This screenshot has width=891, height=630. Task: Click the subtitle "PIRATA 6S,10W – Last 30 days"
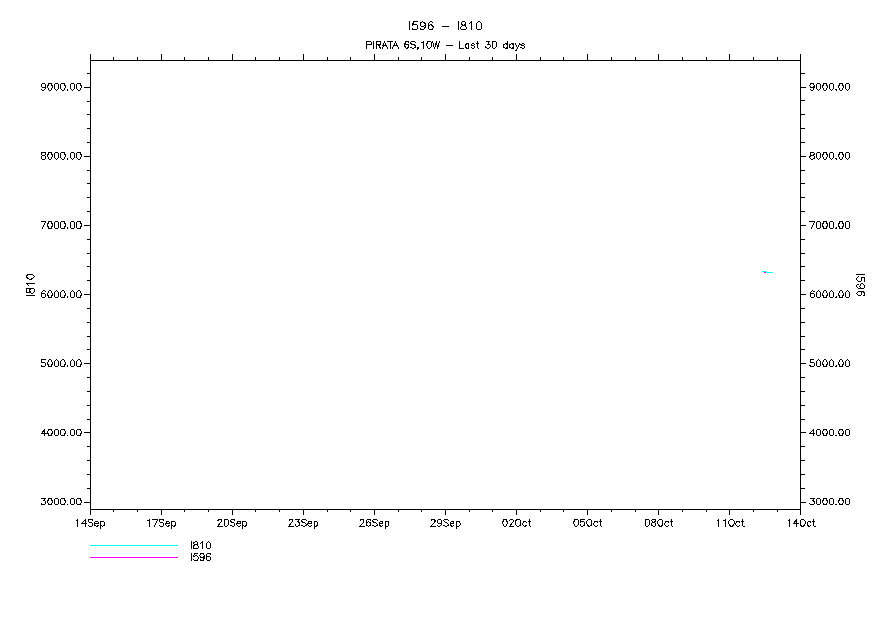[x=444, y=45]
